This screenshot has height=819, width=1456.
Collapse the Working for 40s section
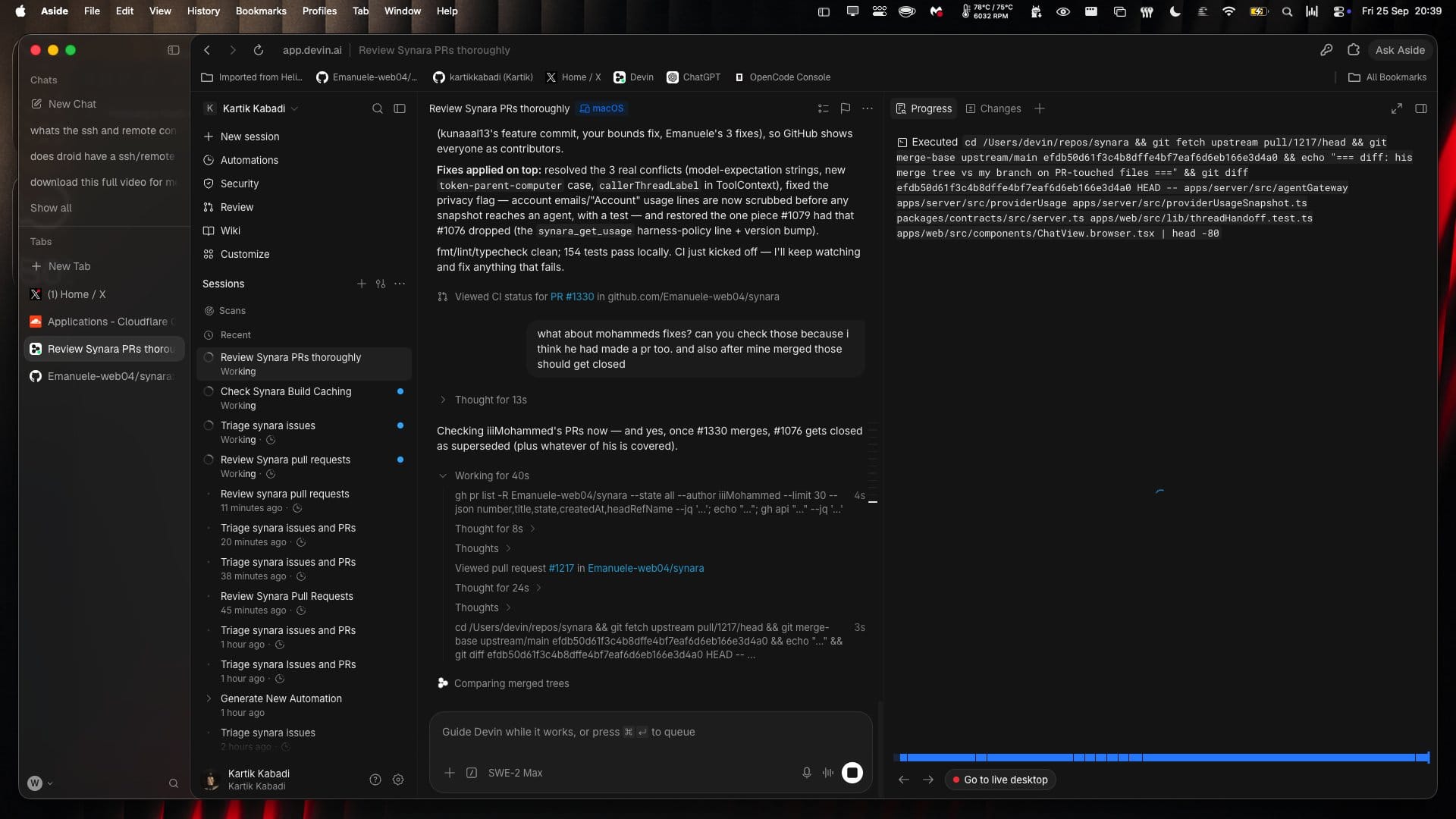pyautogui.click(x=485, y=475)
